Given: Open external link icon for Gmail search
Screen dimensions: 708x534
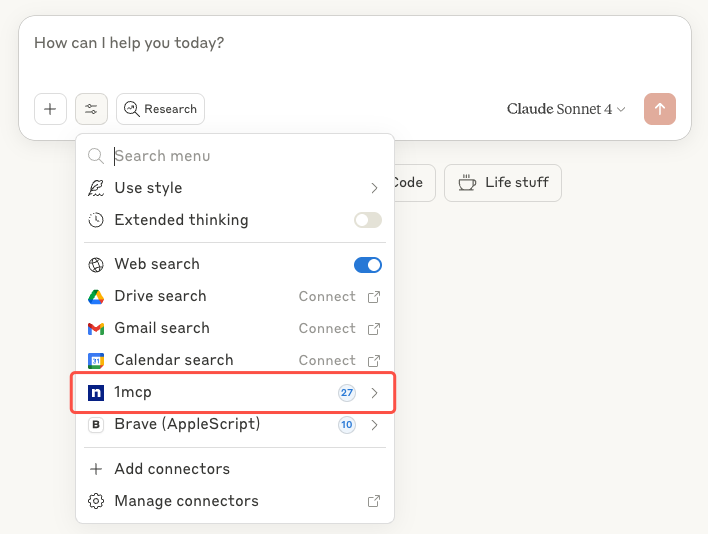Looking at the screenshot, I should pos(374,329).
